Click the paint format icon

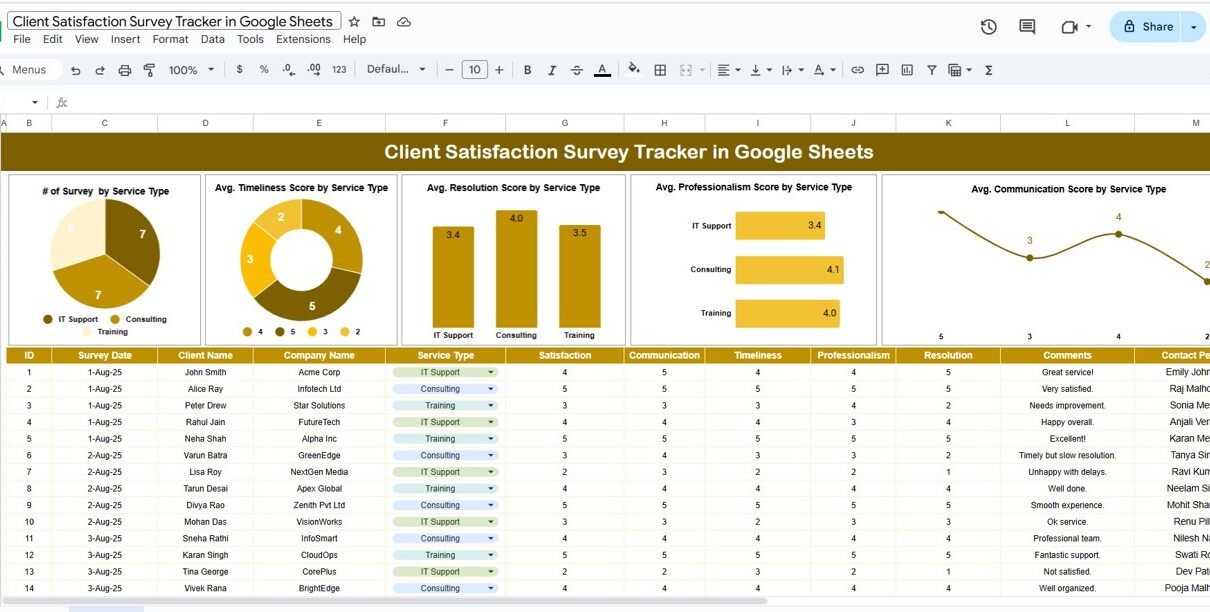[149, 70]
